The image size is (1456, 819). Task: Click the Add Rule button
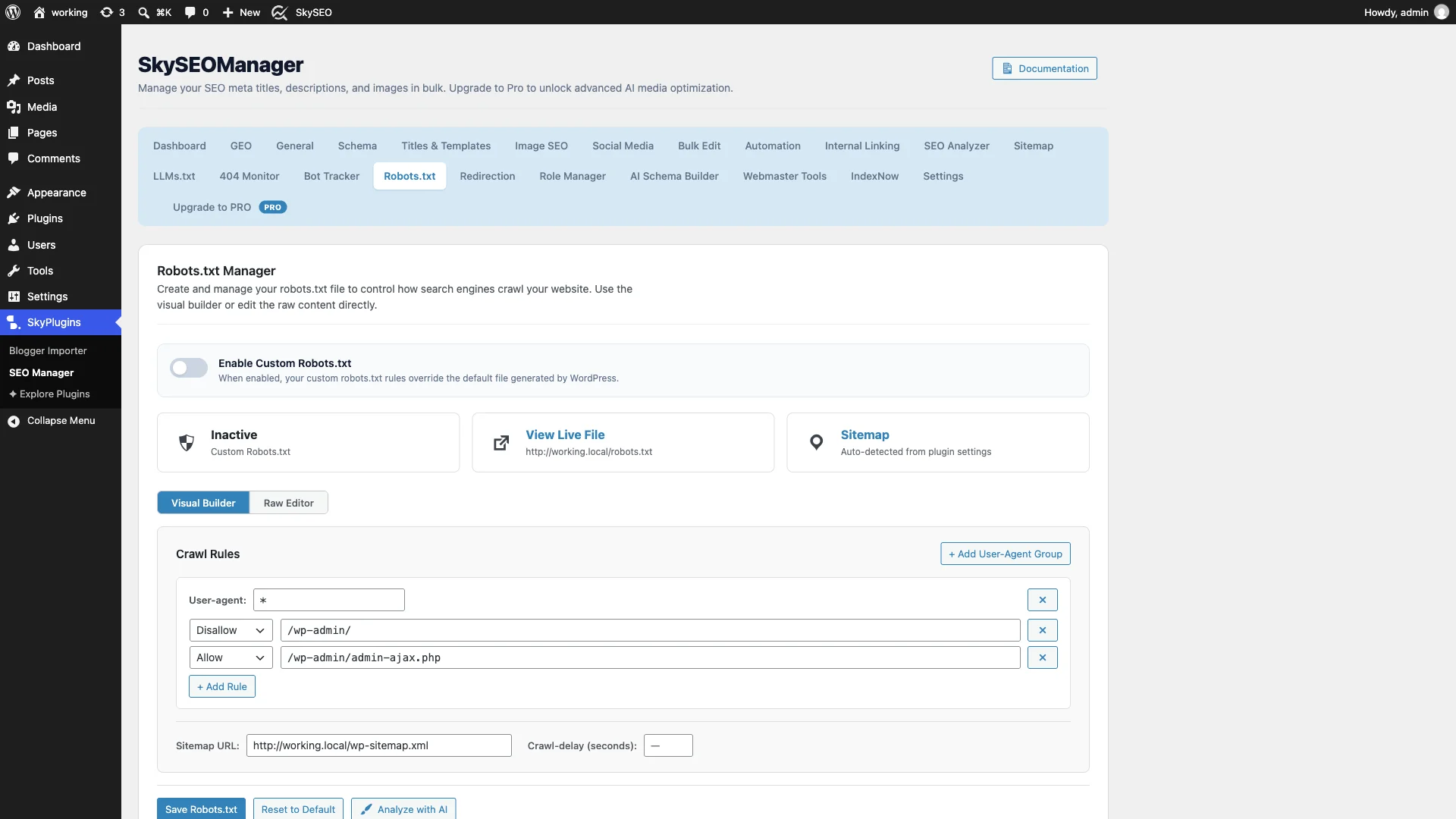click(x=221, y=686)
